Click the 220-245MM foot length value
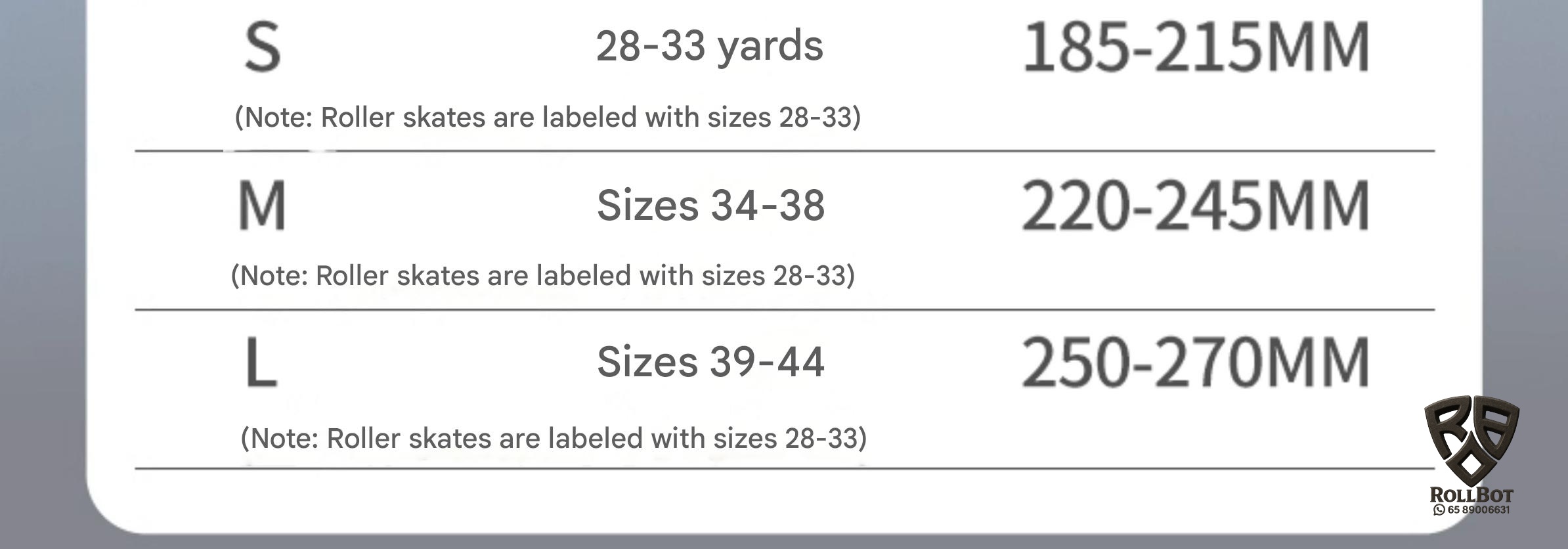 tap(1196, 206)
